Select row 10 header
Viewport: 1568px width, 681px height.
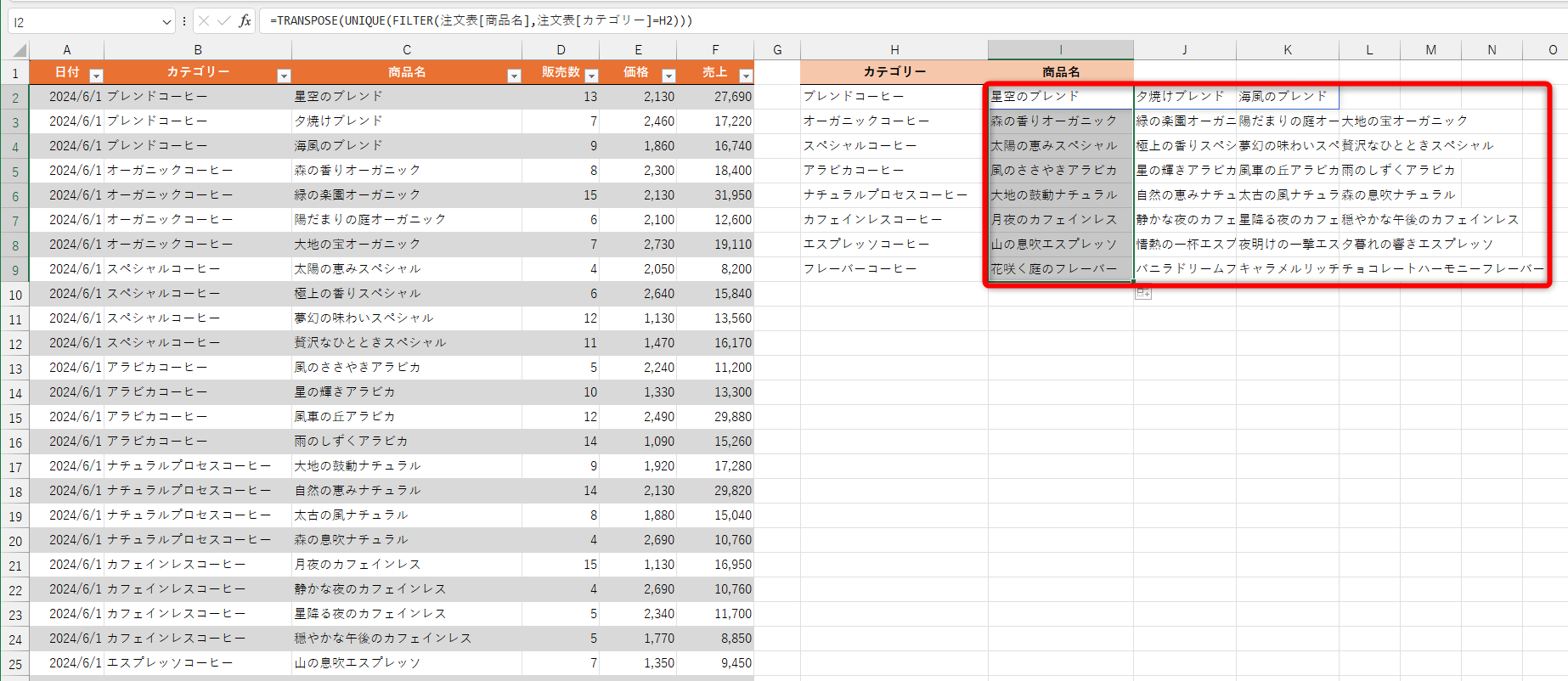(14, 295)
